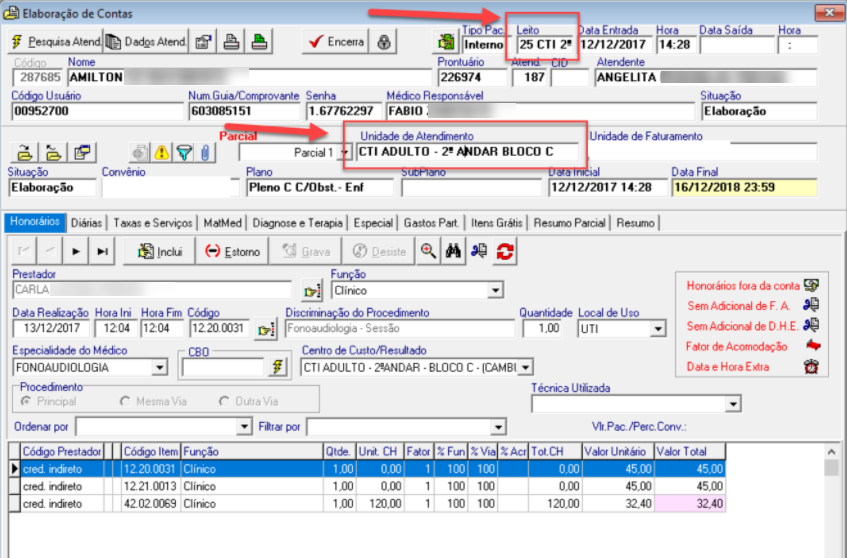Viewport: 847px width, 558px height.
Task: Open Dados Atend. button
Action: (146, 42)
